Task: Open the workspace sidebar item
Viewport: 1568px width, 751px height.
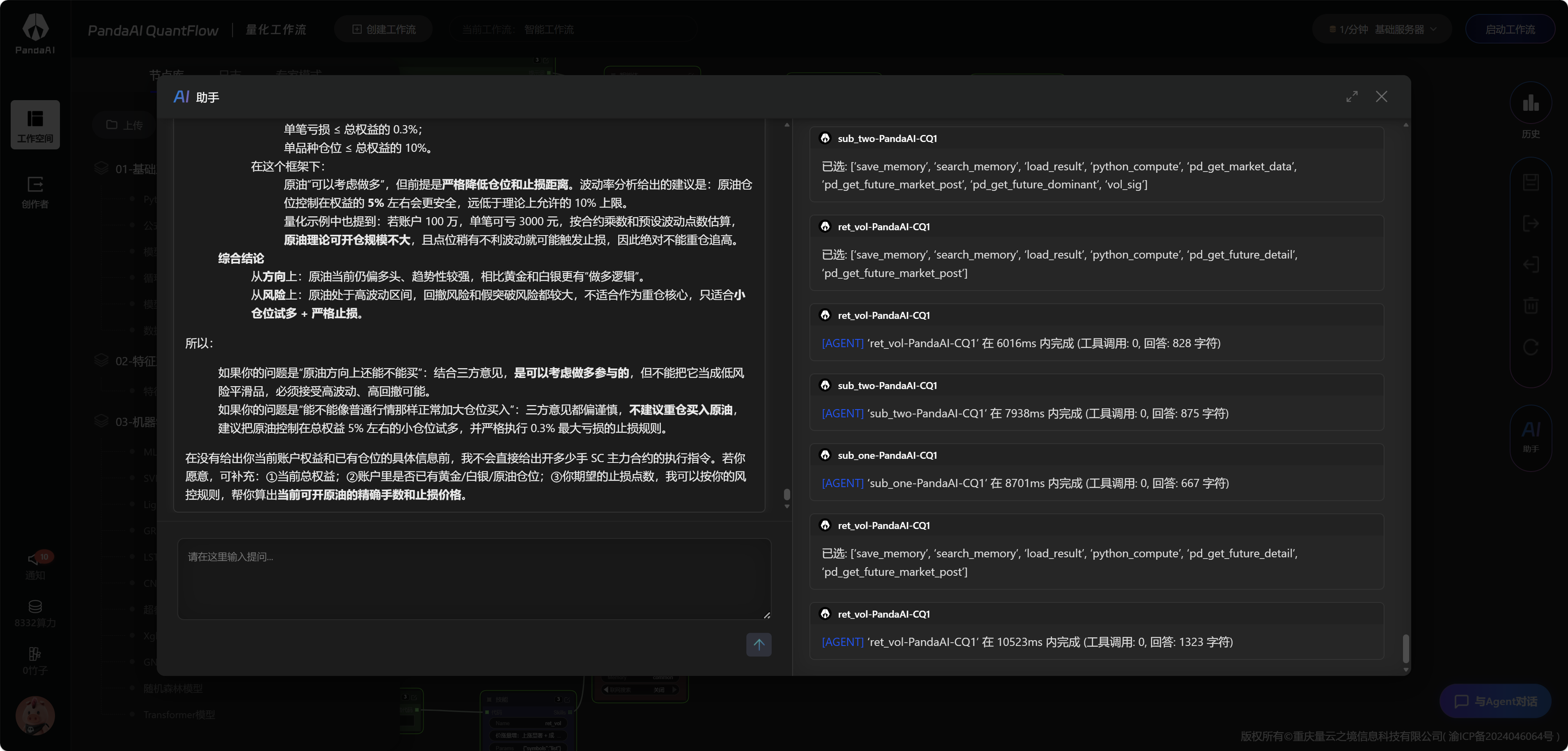Action: click(35, 125)
